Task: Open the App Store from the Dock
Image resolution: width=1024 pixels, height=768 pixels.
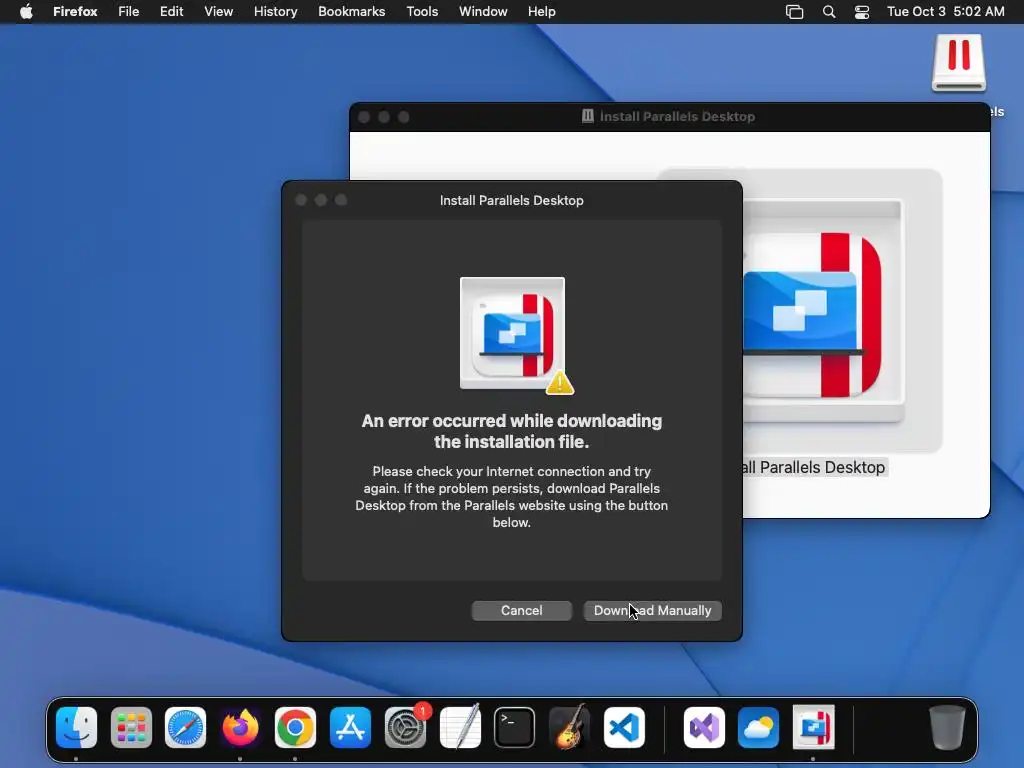Action: [350, 728]
